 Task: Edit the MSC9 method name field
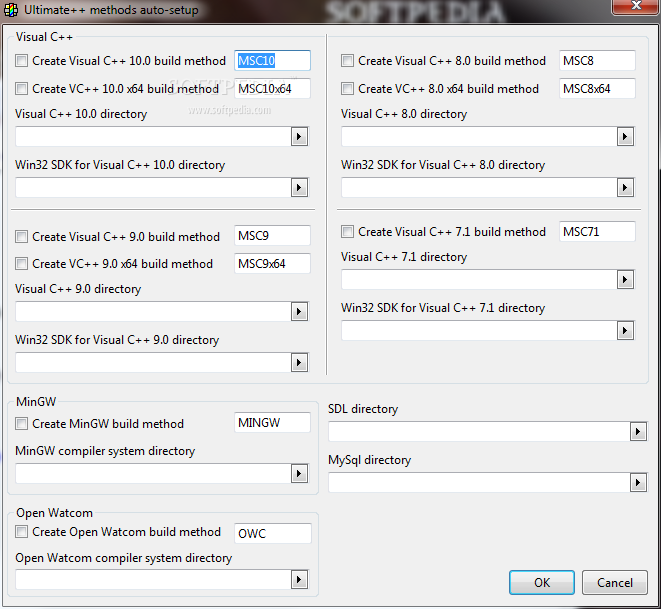pyautogui.click(x=272, y=236)
